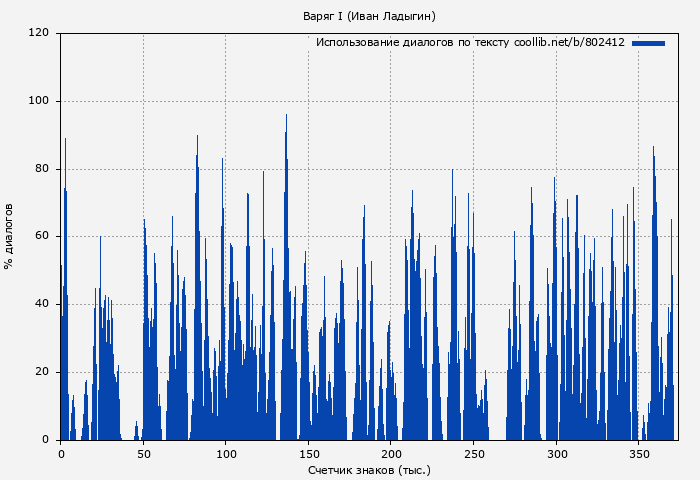The height and width of the screenshot is (480, 700).
Task: Click the 300 tick label on the x-axis
Action: [x=556, y=453]
